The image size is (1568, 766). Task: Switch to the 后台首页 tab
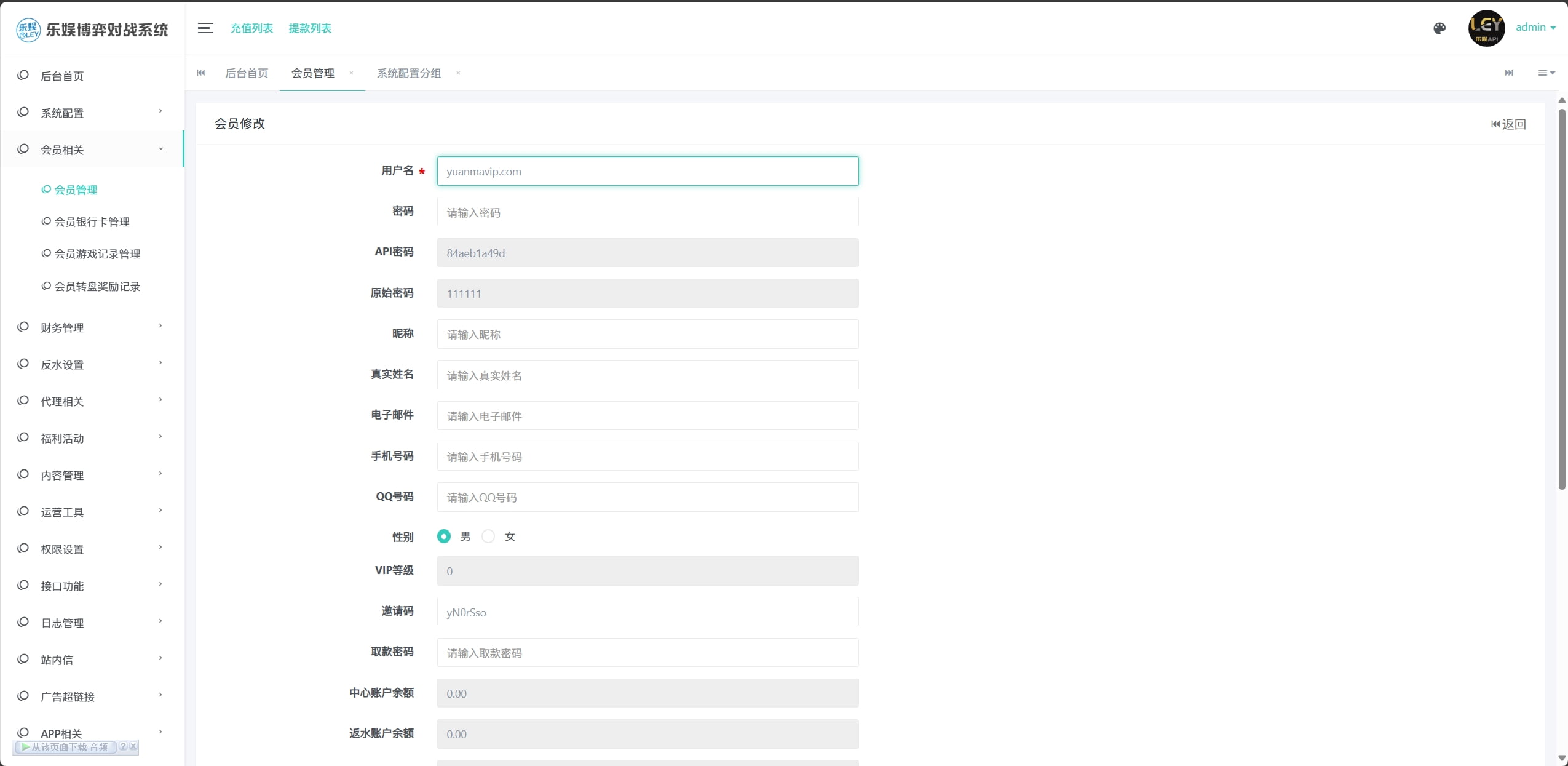click(x=247, y=73)
